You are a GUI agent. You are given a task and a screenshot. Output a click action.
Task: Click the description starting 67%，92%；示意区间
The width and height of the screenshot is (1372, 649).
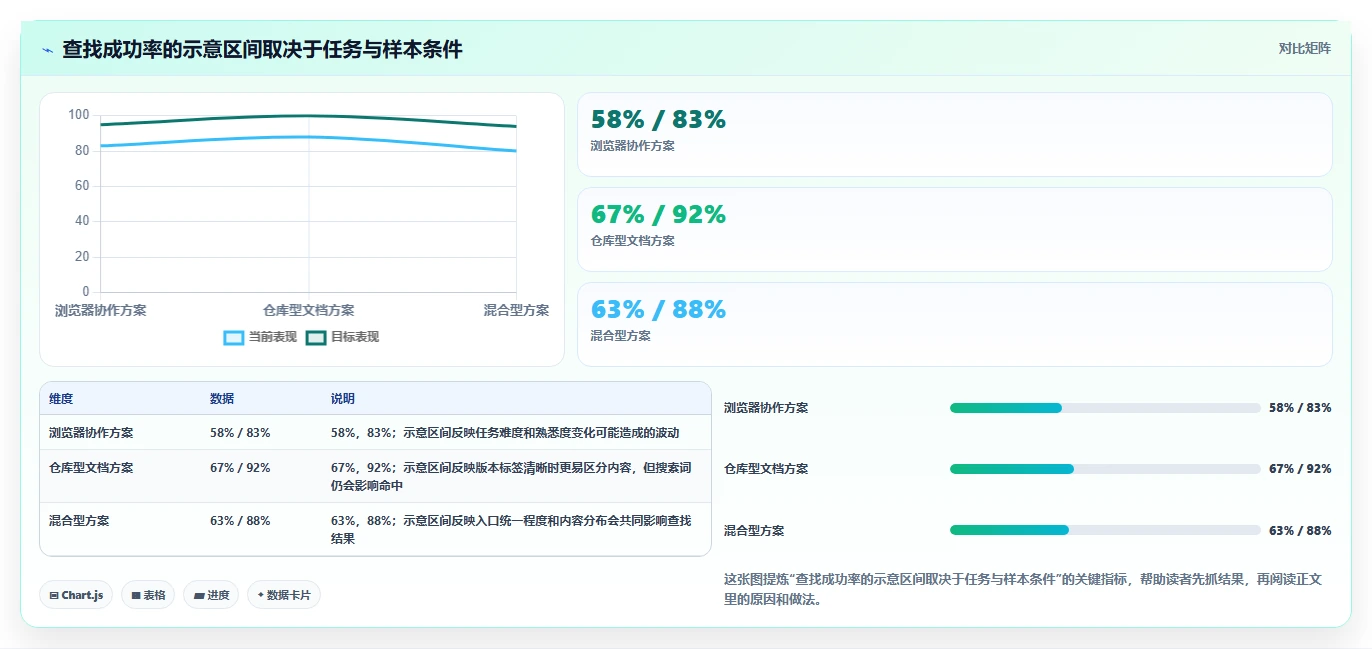[x=511, y=476]
